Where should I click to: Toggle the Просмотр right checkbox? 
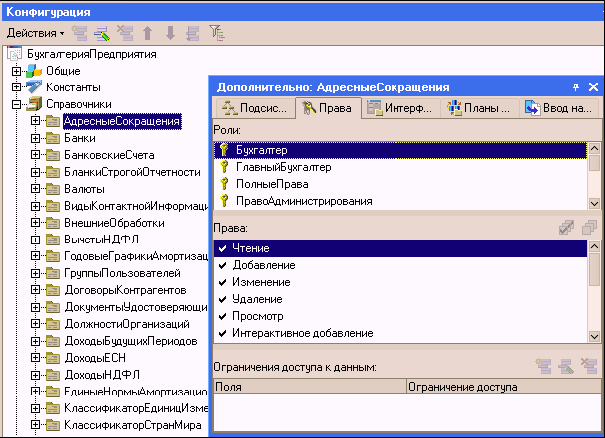pos(223,316)
